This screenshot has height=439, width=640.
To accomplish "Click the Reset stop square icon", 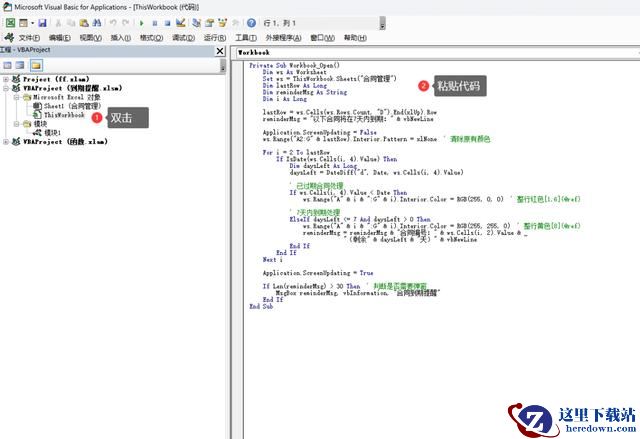I will tap(167, 23).
